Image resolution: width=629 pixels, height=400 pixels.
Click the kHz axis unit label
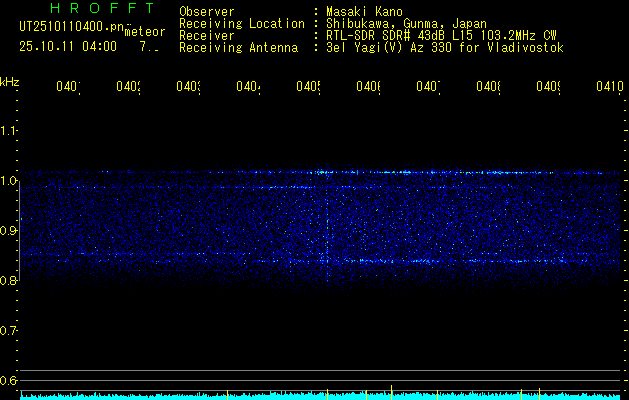click(x=10, y=80)
